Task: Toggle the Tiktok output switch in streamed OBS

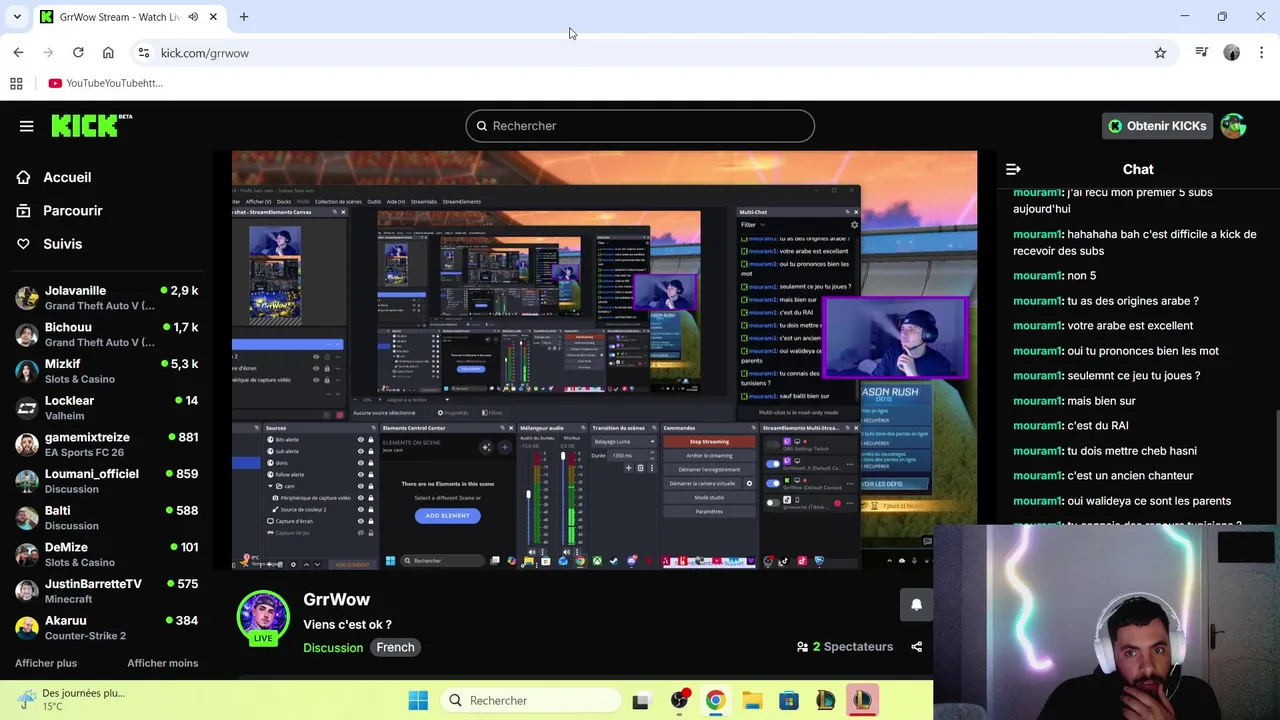Action: pyautogui.click(x=773, y=502)
